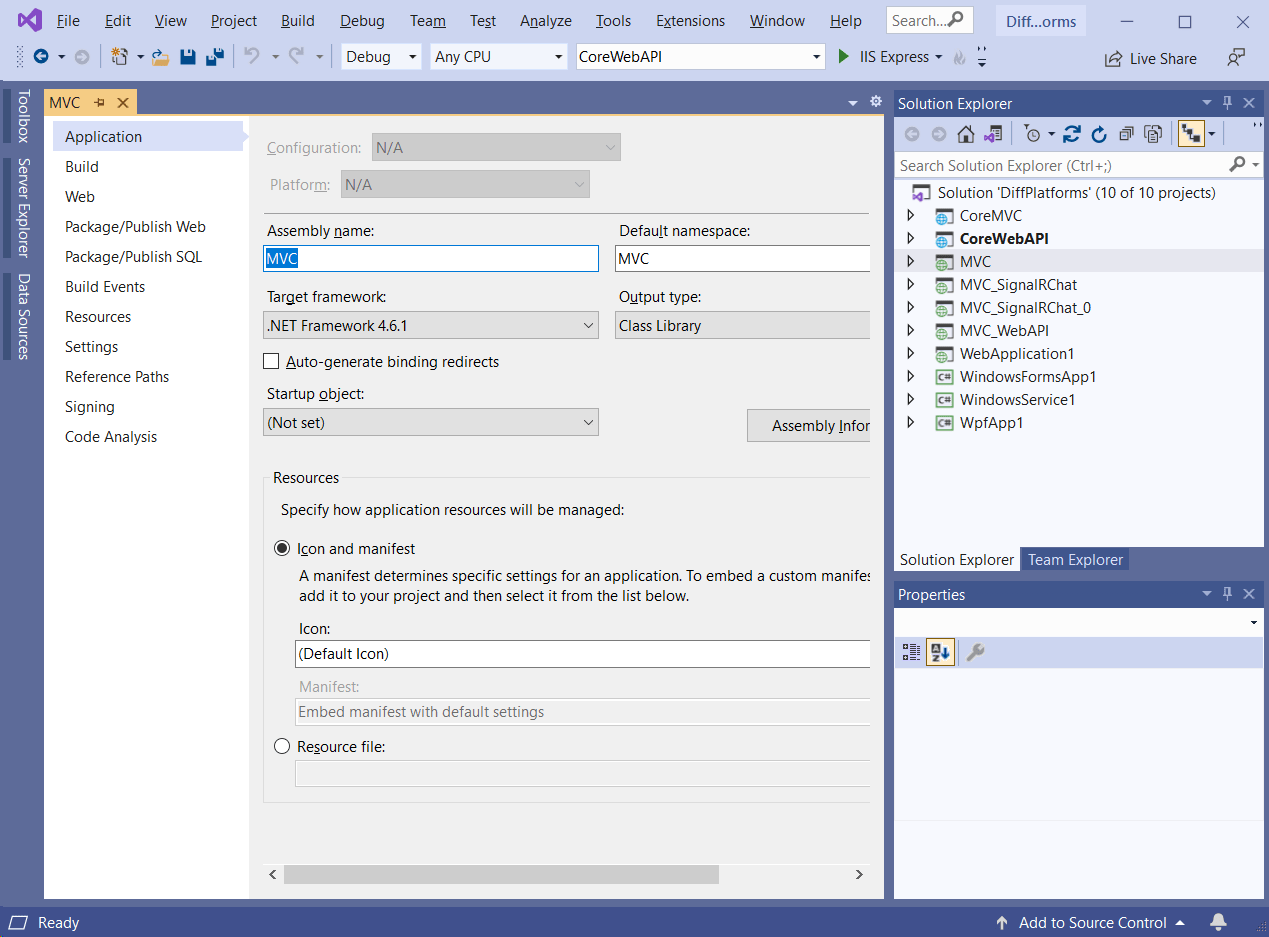The height and width of the screenshot is (937, 1269).
Task: Click the Assembly name input field
Action: tap(431, 259)
